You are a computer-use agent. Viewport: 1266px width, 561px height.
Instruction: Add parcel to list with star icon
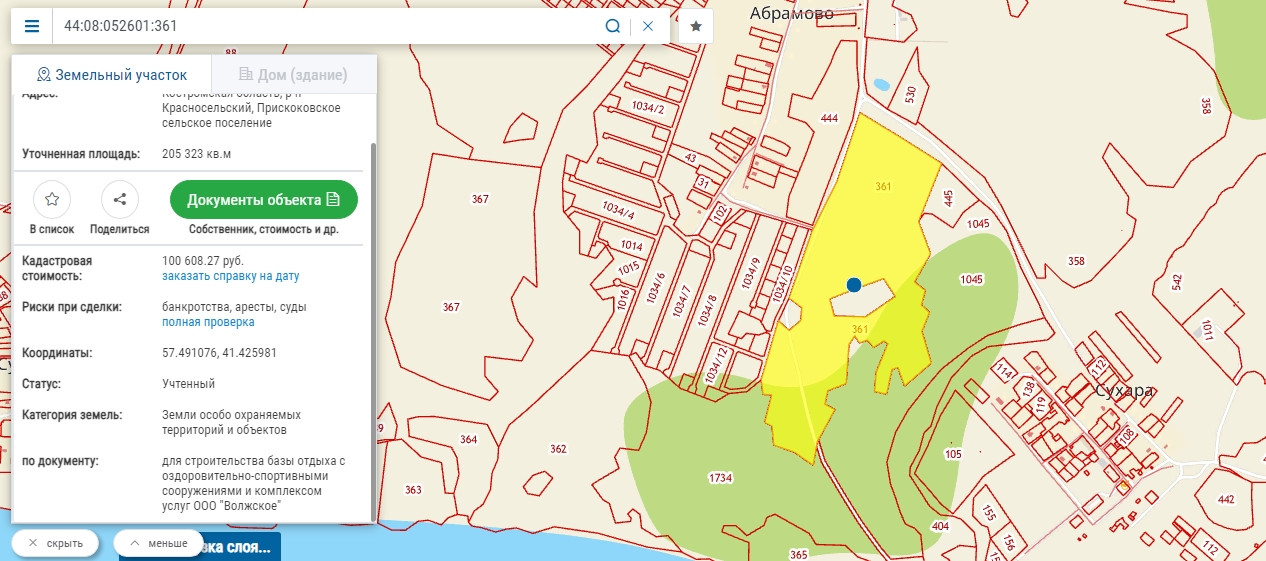pyautogui.click(x=52, y=200)
